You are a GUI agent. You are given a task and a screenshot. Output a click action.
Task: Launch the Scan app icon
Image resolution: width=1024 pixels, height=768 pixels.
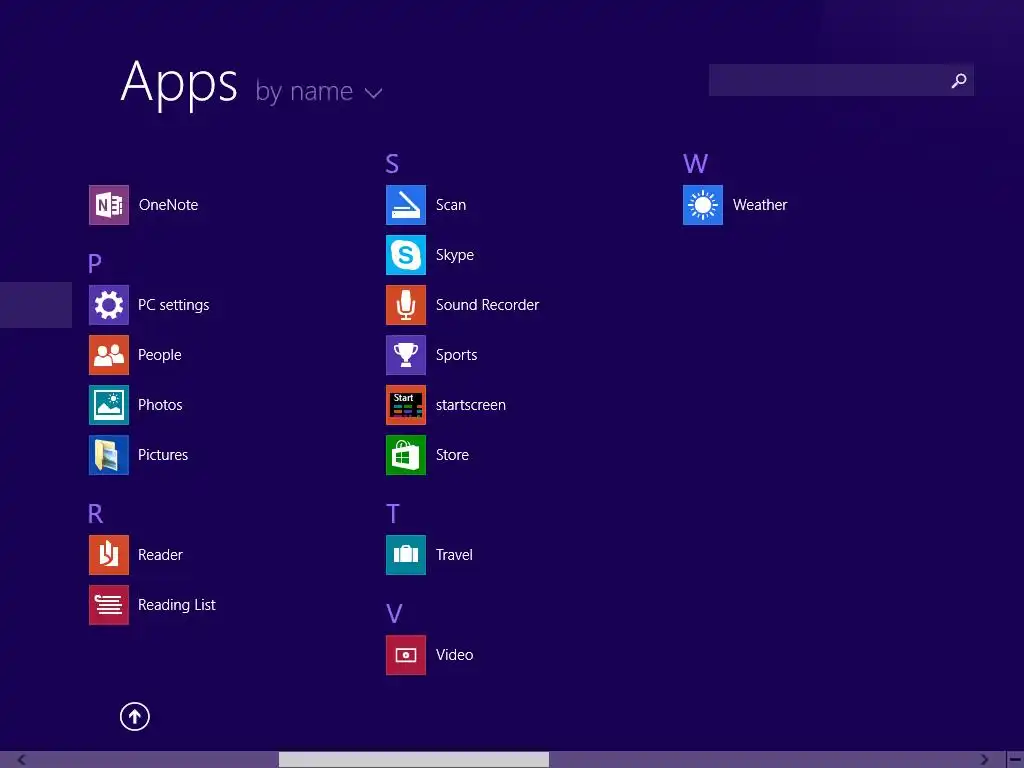406,205
